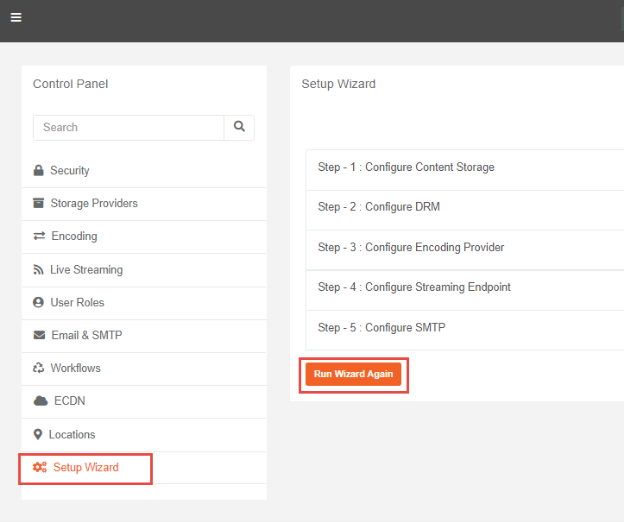Click the Locations map pin icon
The image size is (624, 523).
[39, 435]
